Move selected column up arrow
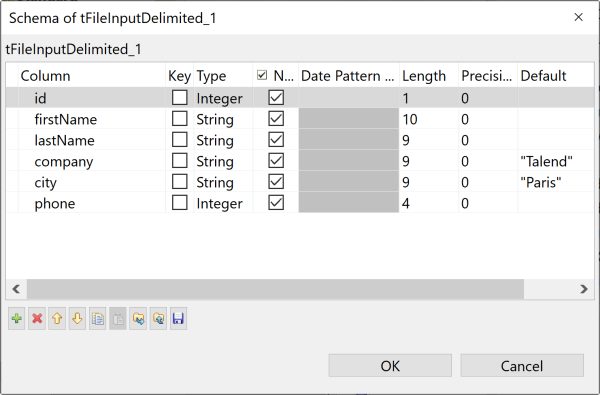The image size is (600, 395). [57, 318]
